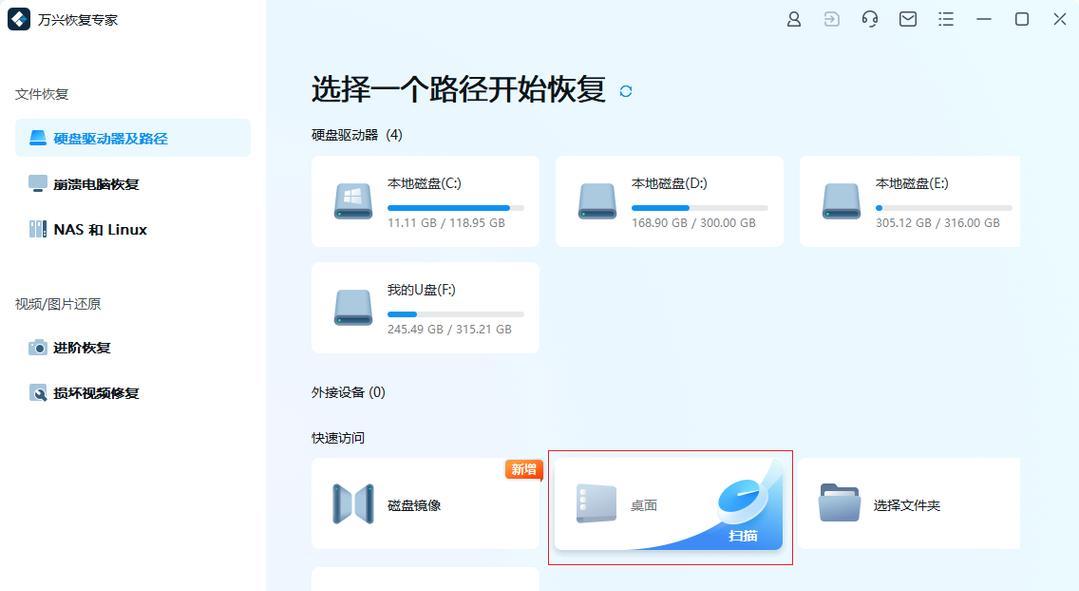The height and width of the screenshot is (591, 1079).
Task: Click E: drive usage bar
Action: point(943,208)
